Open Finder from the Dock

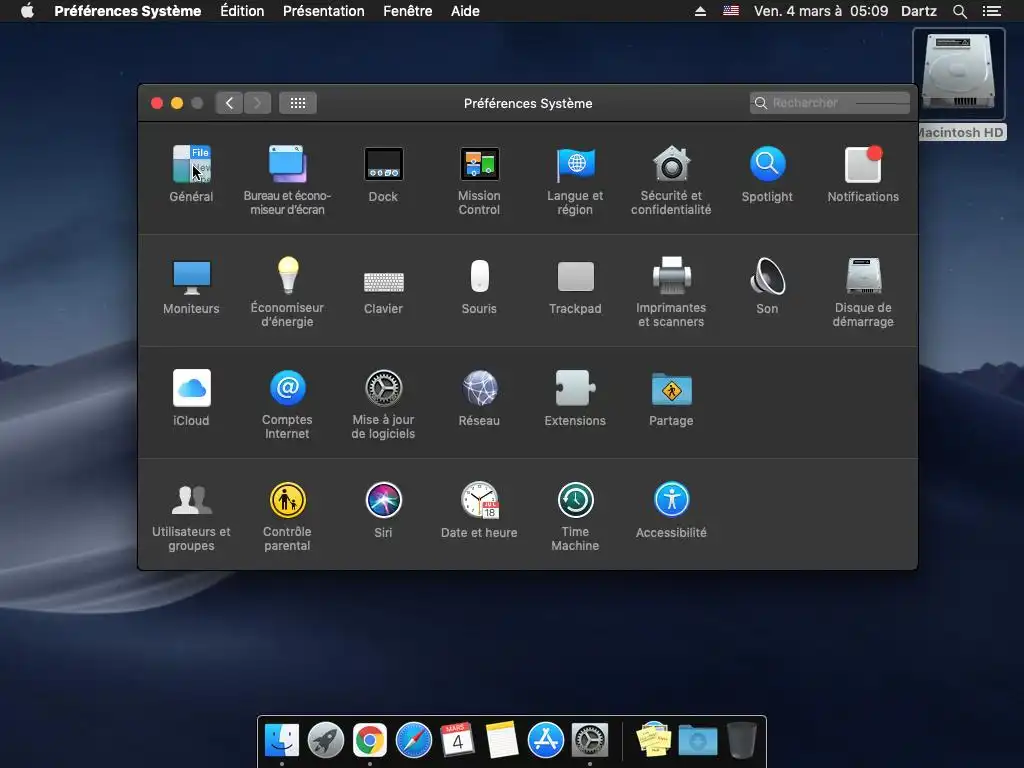pos(282,741)
